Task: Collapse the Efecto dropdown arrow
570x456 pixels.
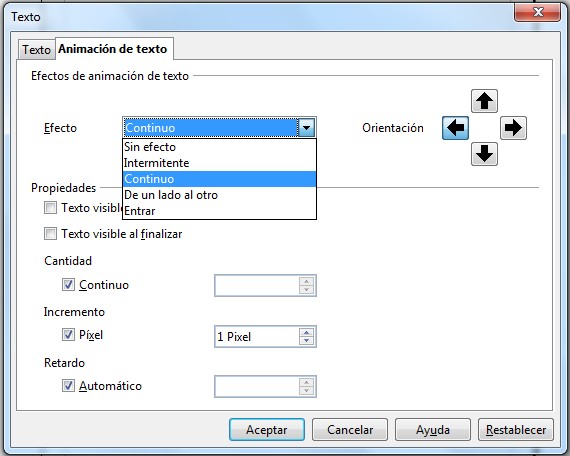Action: click(306, 128)
